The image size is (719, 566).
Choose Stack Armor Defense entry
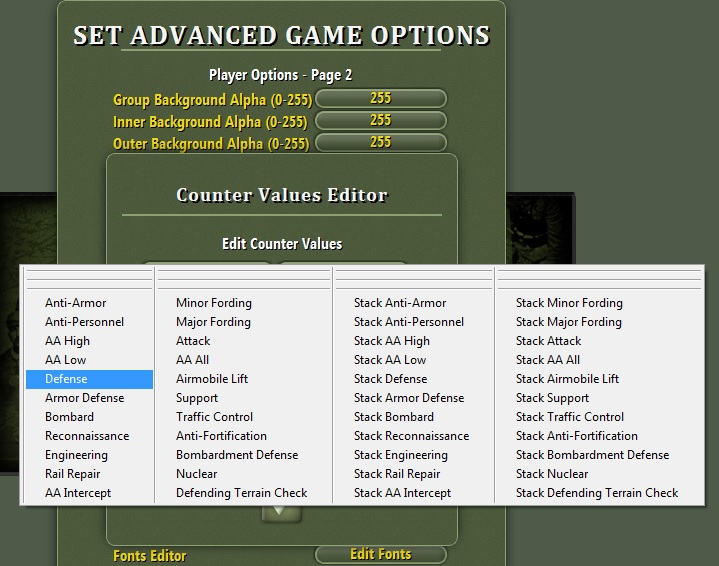click(x=414, y=398)
